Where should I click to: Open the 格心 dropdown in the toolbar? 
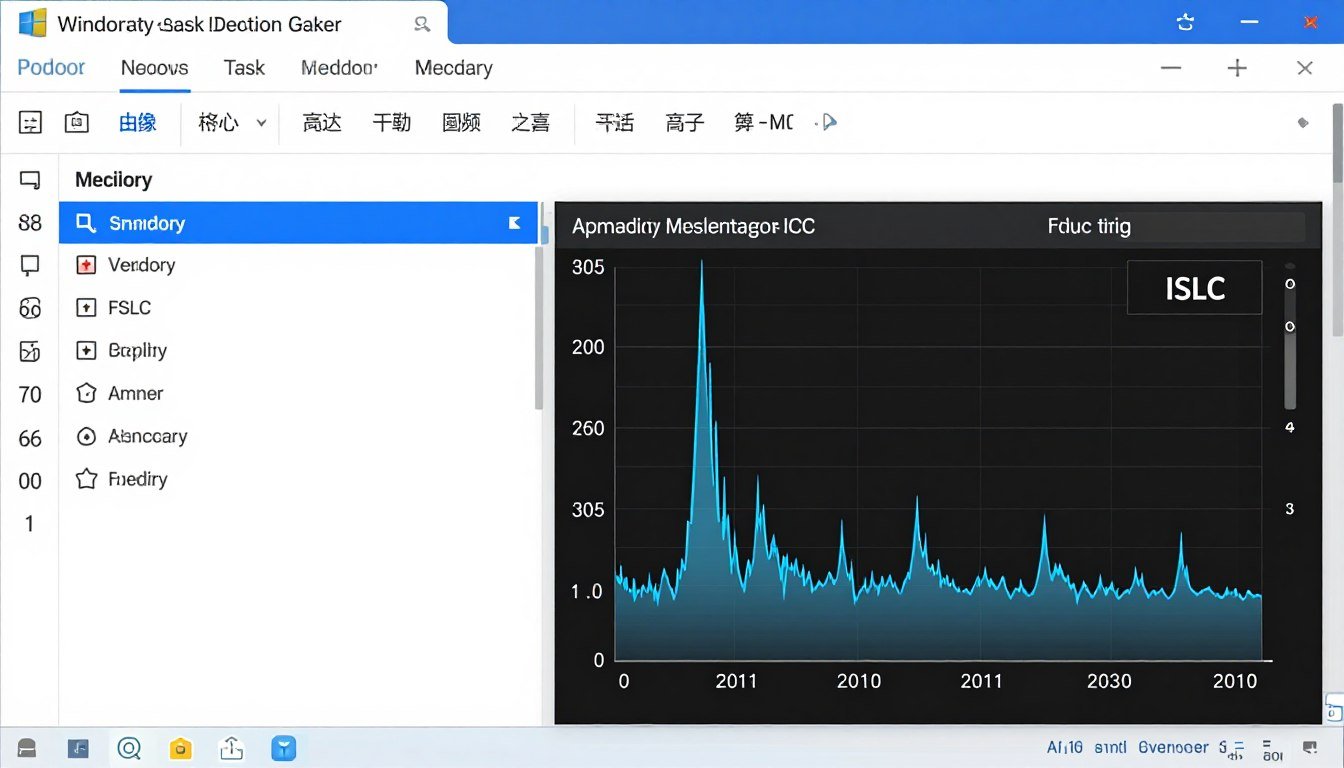click(229, 121)
